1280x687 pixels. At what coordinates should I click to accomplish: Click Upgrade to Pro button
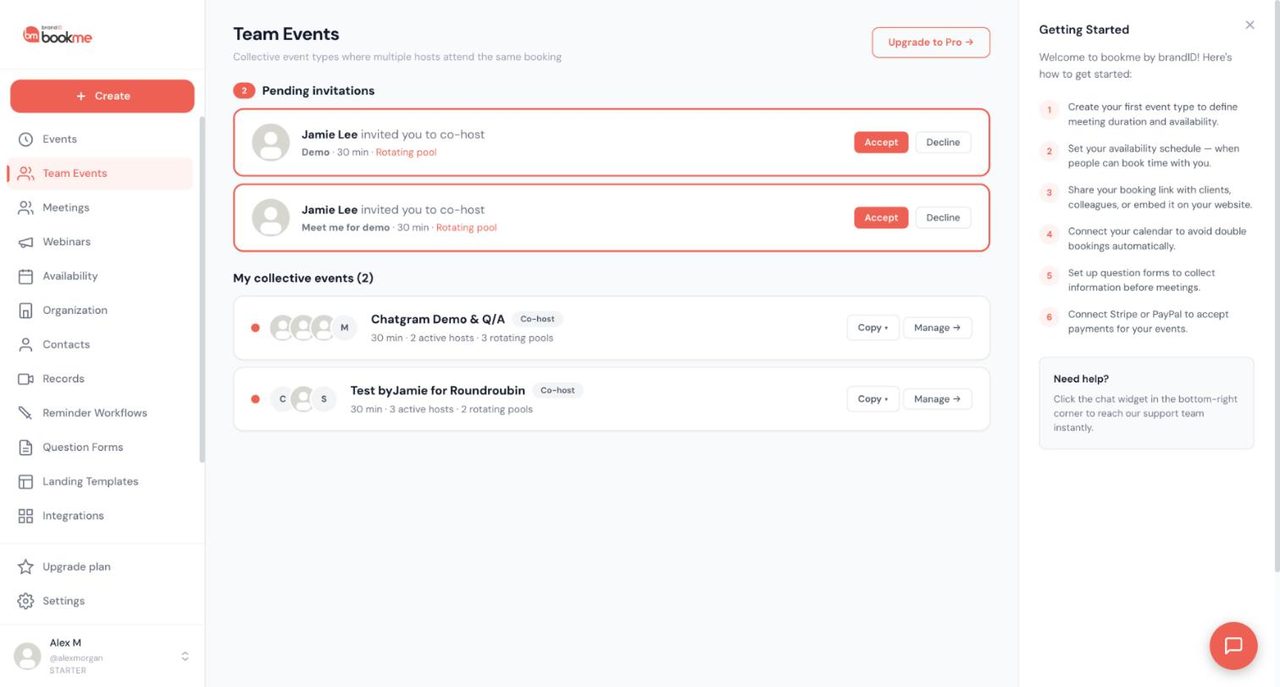coord(931,42)
